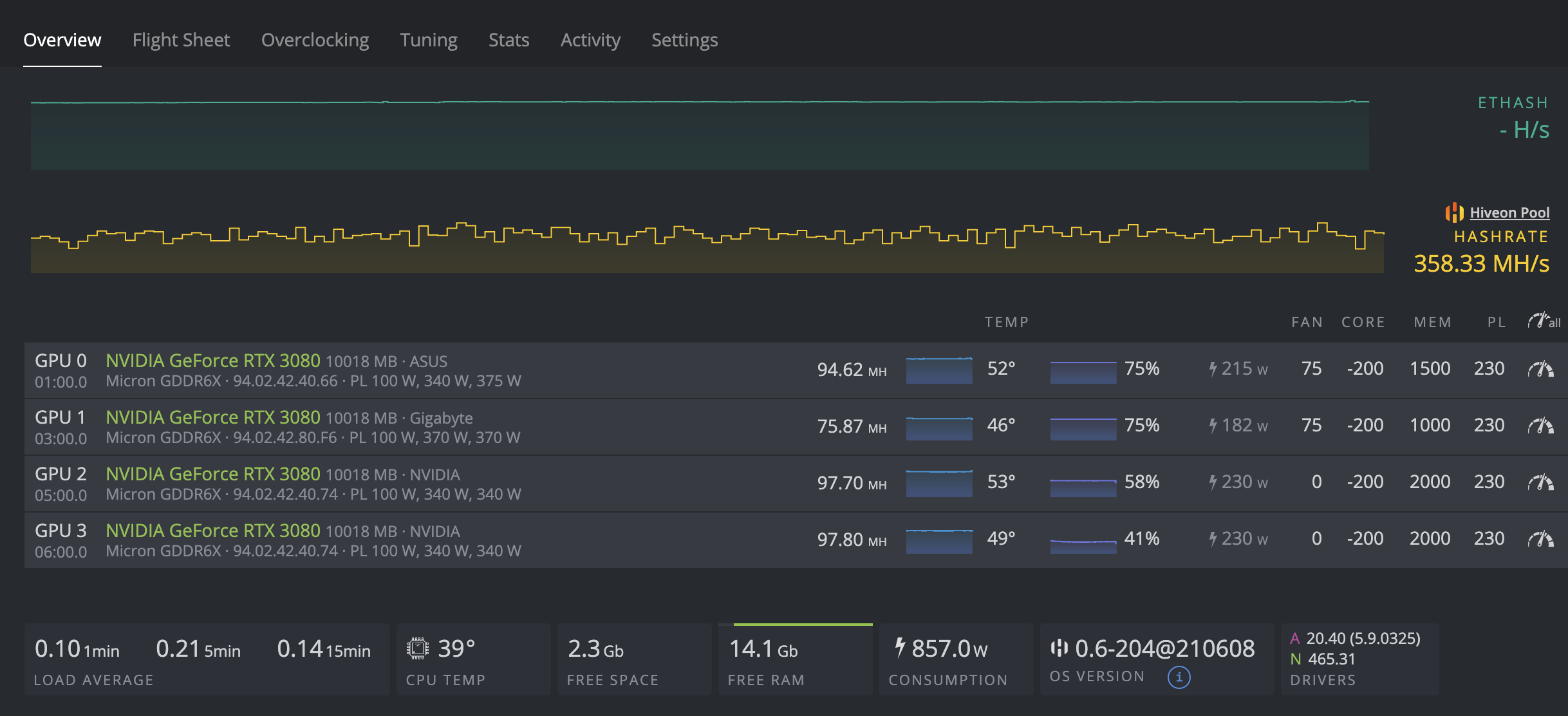The width and height of the screenshot is (1568, 716).
Task: Click the consumption lightning bolt icon
Action: [900, 648]
